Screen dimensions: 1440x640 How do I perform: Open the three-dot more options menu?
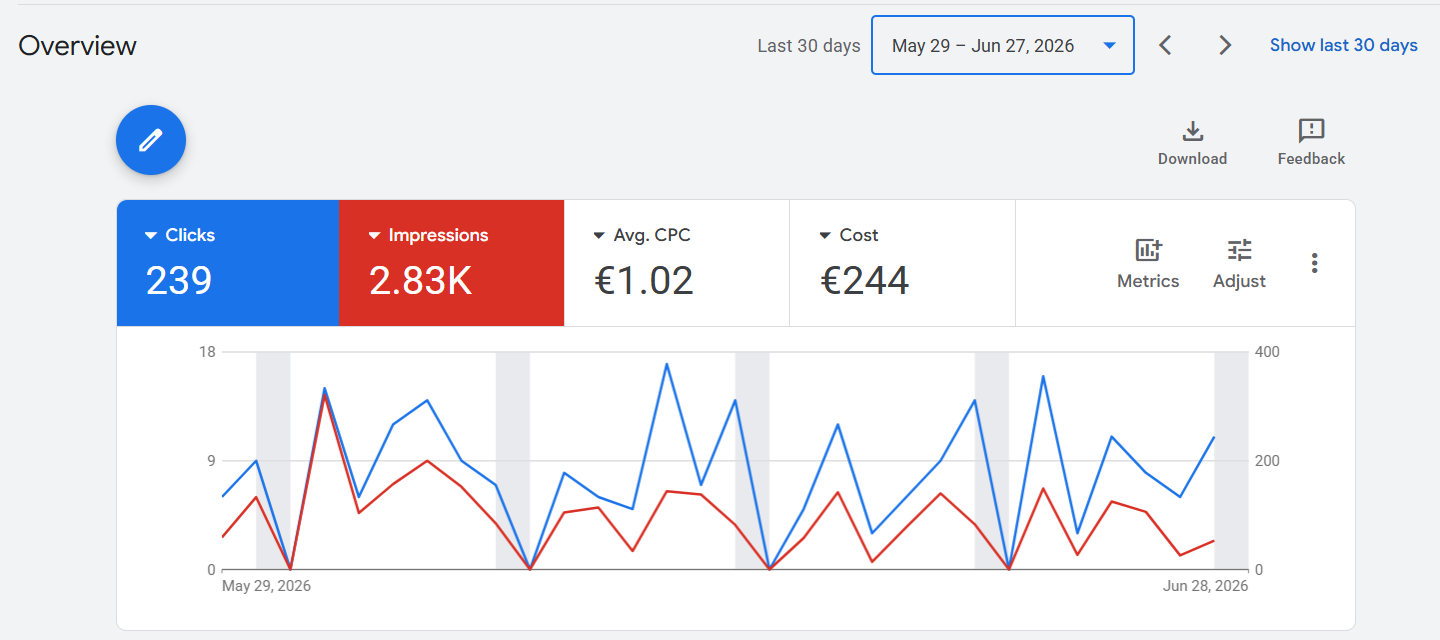(1314, 263)
